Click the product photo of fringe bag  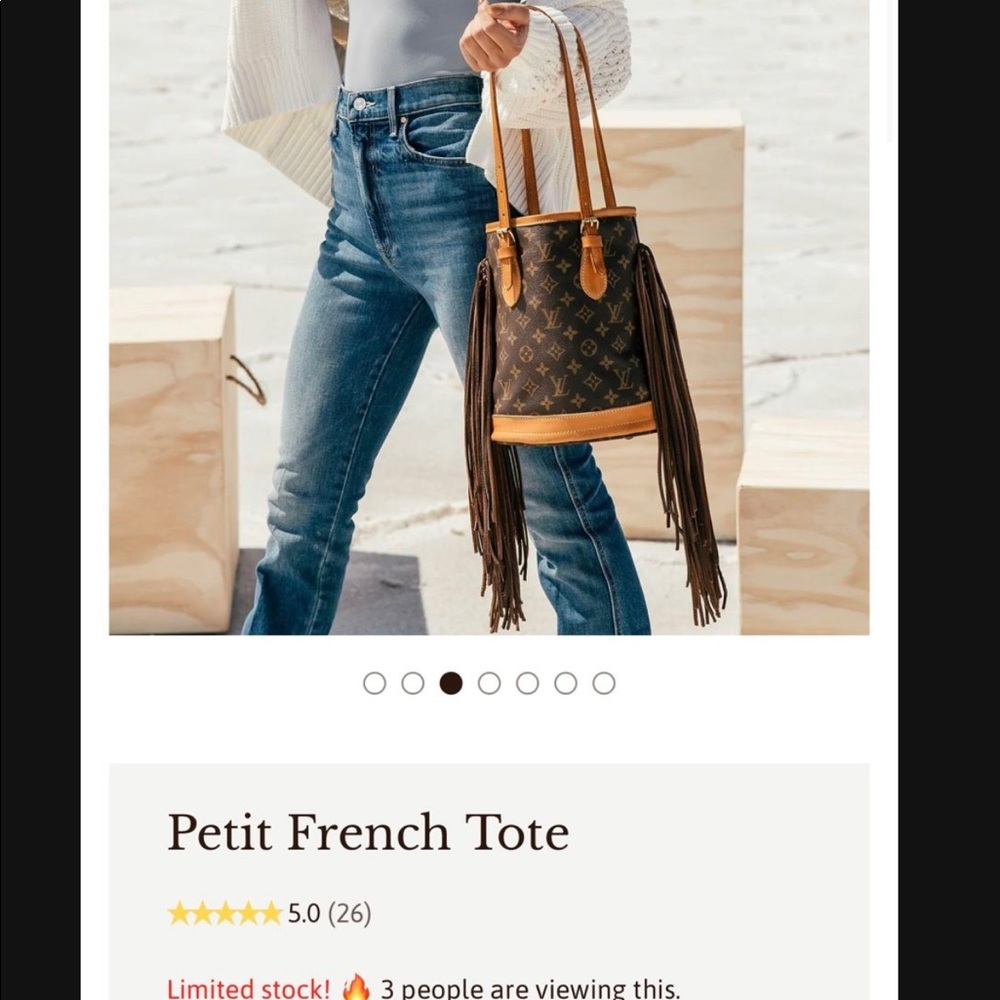(x=489, y=317)
